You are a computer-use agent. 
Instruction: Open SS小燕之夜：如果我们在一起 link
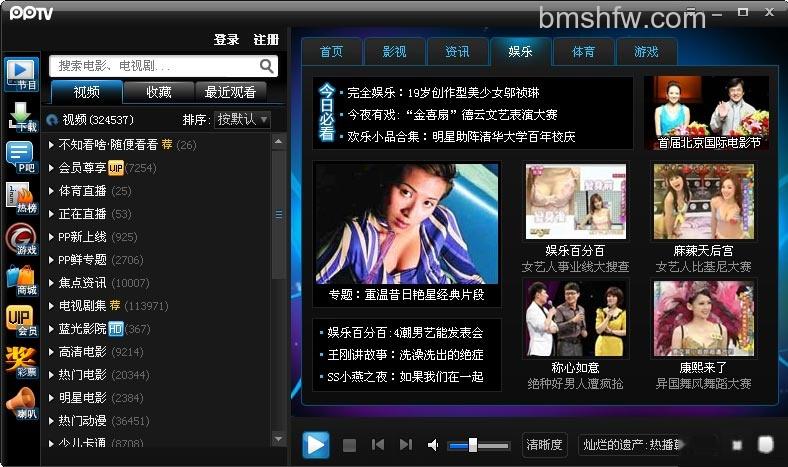pyautogui.click(x=405, y=377)
